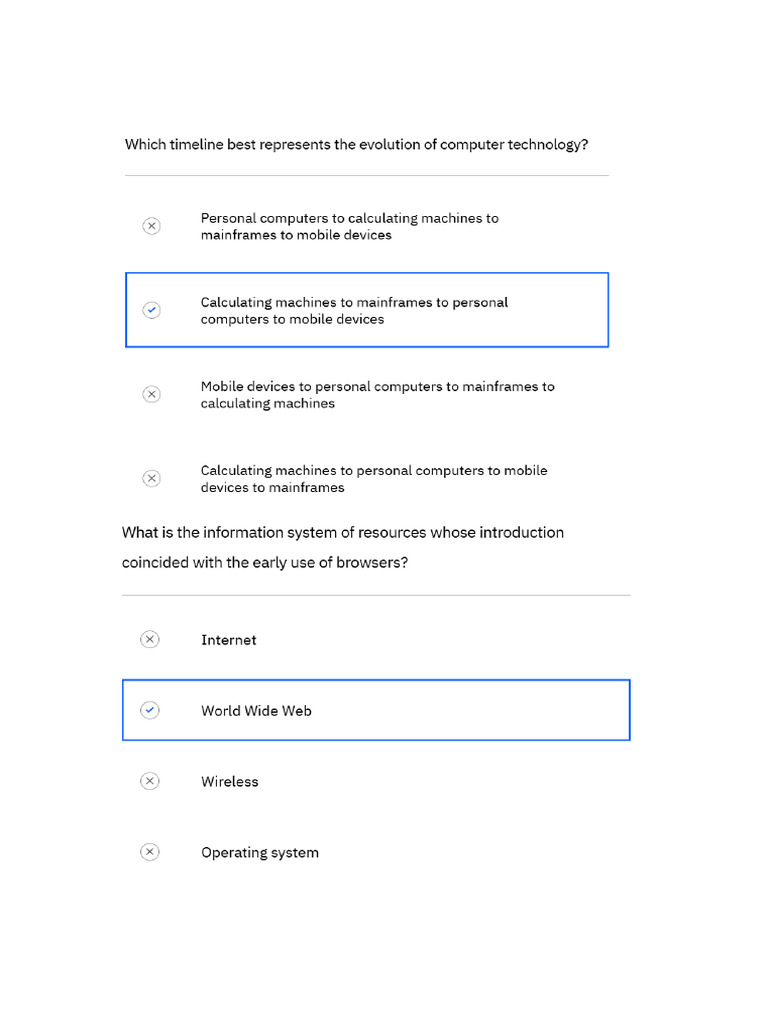Click the X icon beside 'Calculating machines to personal computers'
The height and width of the screenshot is (1024, 768).
click(151, 478)
